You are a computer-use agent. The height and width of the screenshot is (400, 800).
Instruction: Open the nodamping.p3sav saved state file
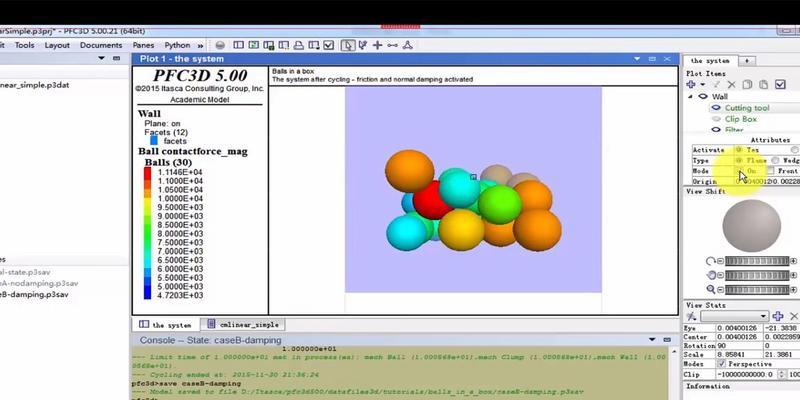click(x=39, y=283)
